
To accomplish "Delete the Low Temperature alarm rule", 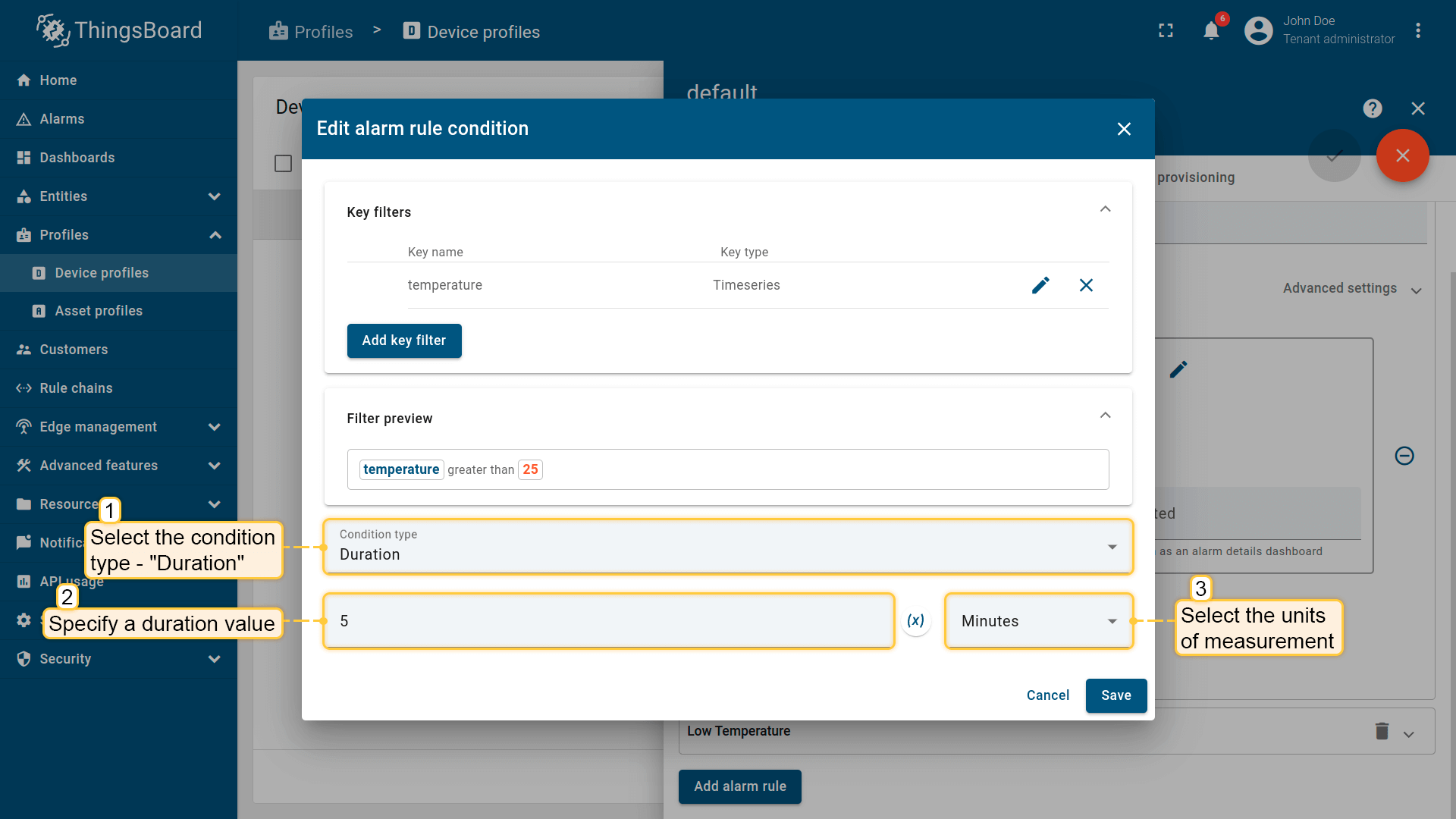I will pyautogui.click(x=1382, y=731).
